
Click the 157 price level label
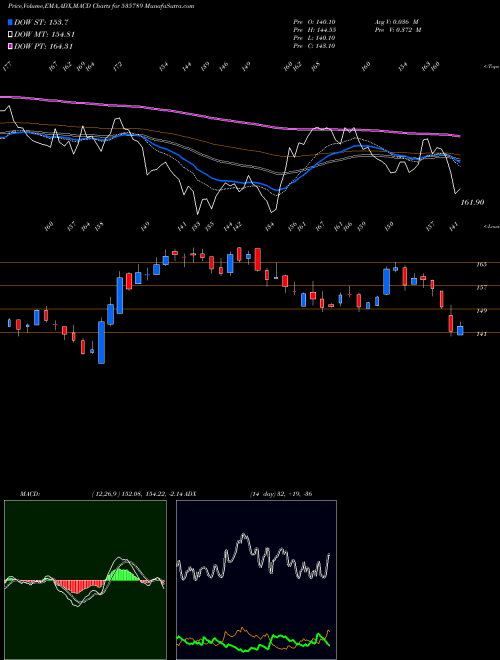pyautogui.click(x=481, y=287)
